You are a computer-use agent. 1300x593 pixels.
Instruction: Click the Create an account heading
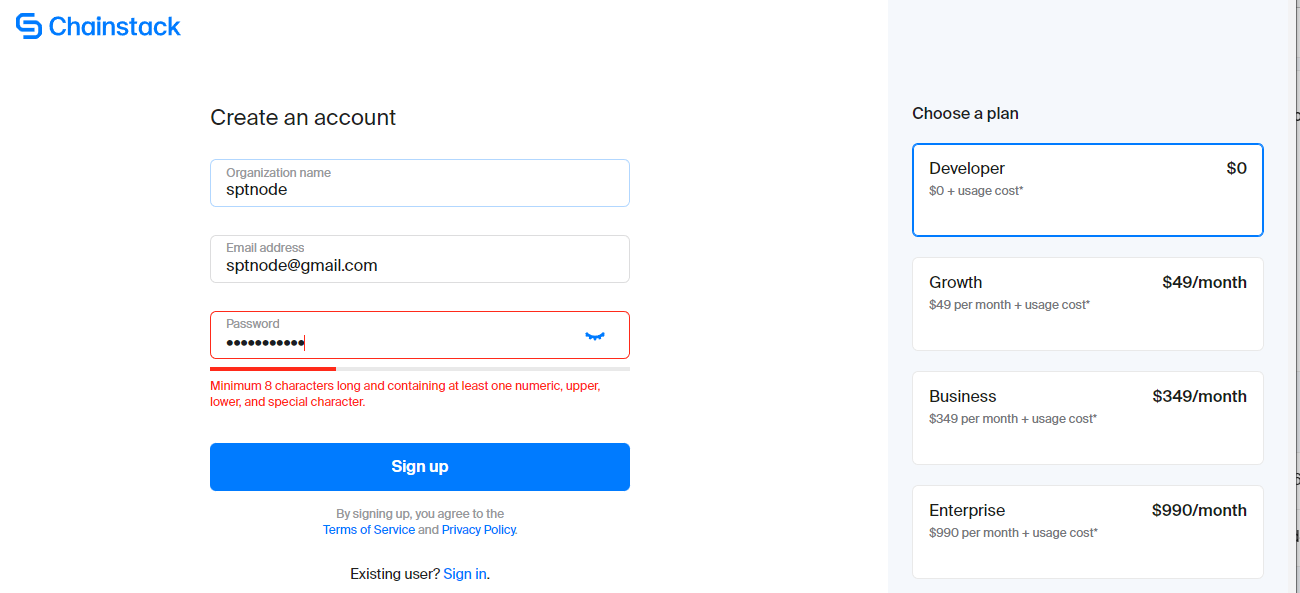(x=303, y=118)
